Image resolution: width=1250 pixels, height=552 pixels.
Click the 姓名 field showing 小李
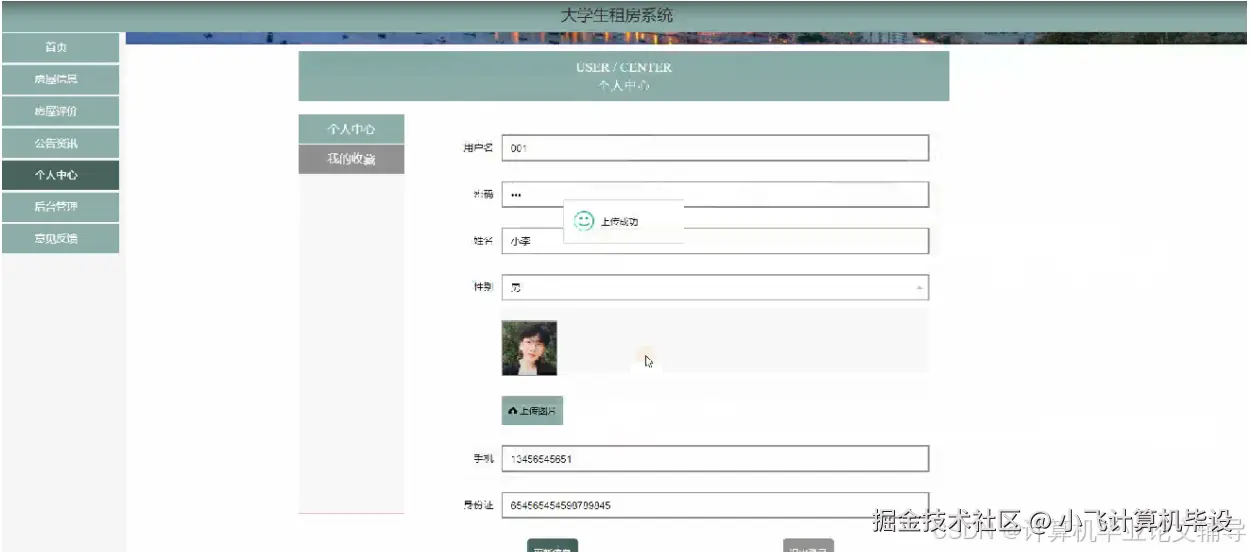[715, 241]
